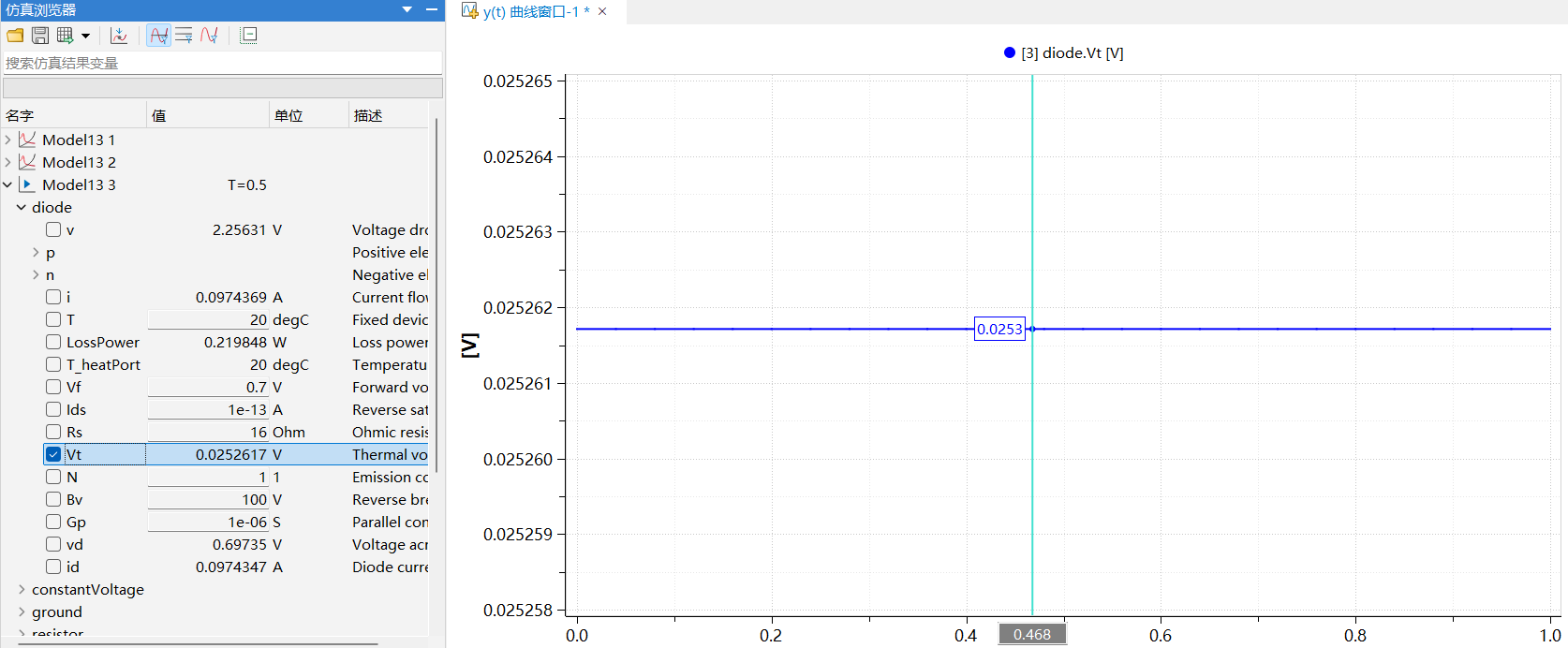1568x648 pixels.
Task: Click the curve window tab icon
Action: click(470, 11)
